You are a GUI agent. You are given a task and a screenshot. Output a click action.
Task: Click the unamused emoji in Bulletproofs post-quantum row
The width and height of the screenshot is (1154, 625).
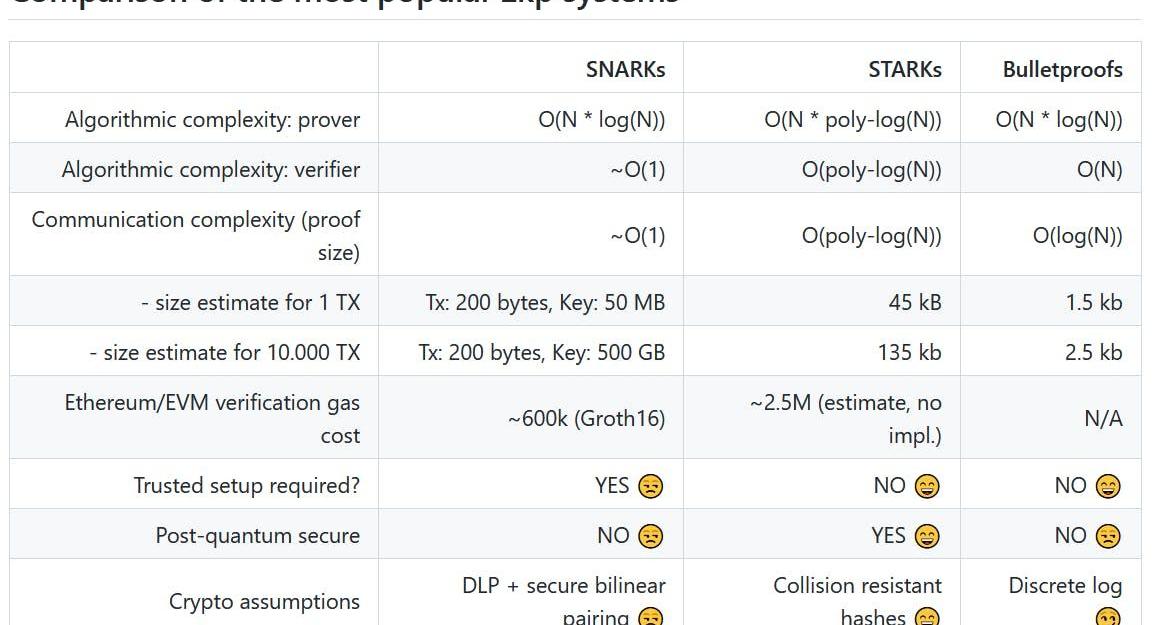[1108, 536]
